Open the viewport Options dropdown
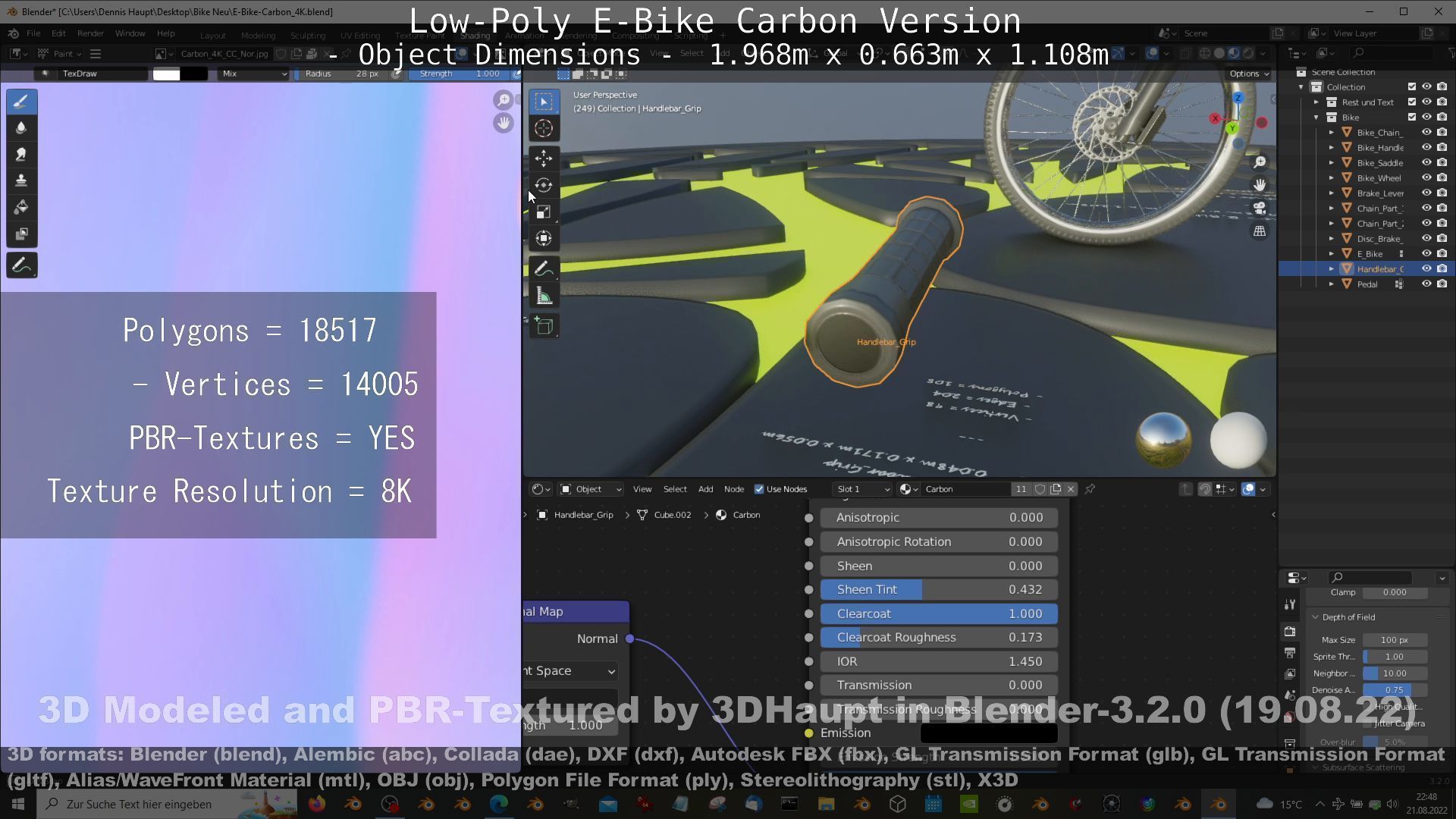This screenshot has width=1456, height=819. 1249,74
